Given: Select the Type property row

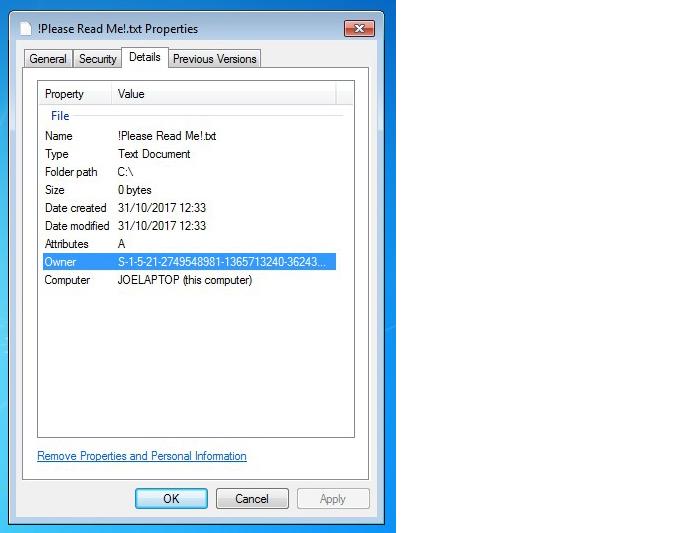Looking at the screenshot, I should 189,154.
